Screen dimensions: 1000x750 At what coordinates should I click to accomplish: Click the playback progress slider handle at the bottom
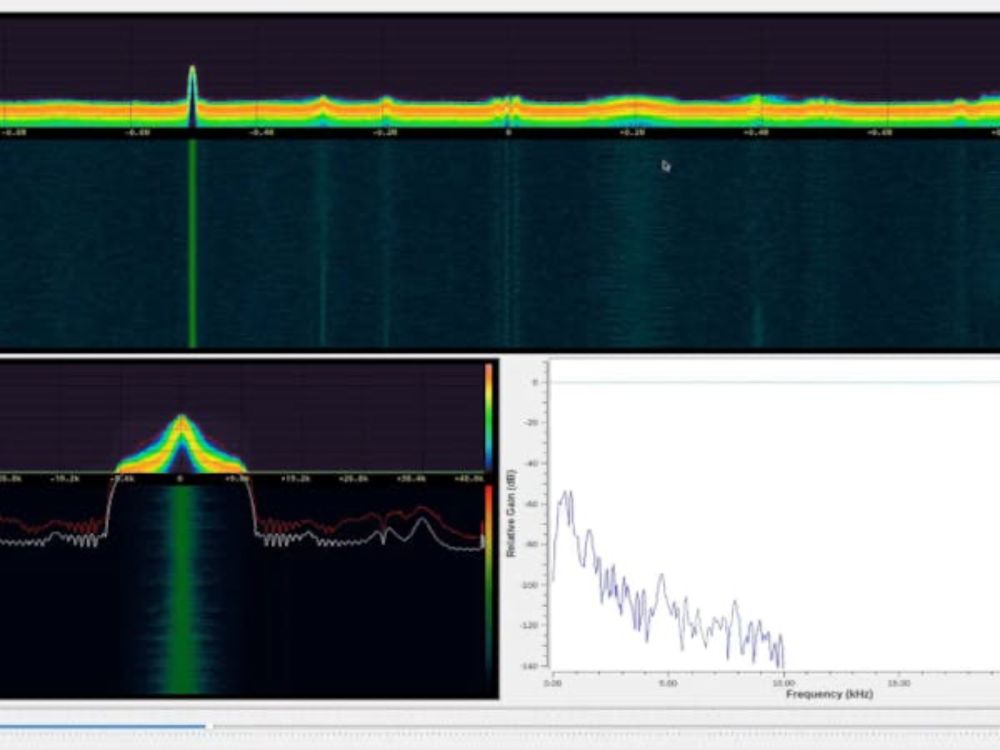tap(209, 726)
